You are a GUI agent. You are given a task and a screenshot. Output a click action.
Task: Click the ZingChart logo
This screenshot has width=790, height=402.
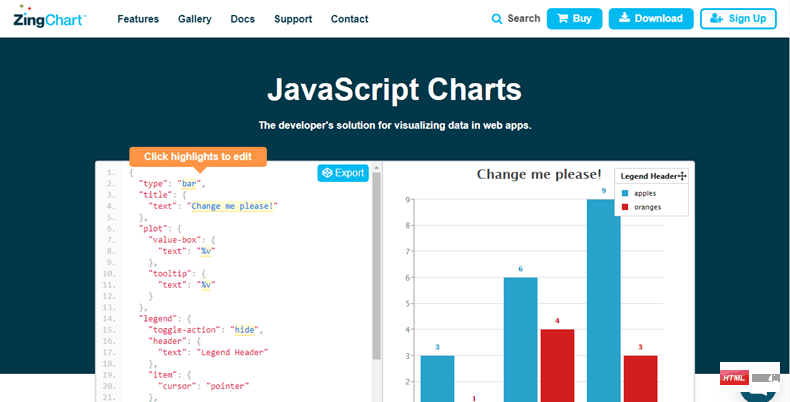click(50, 17)
